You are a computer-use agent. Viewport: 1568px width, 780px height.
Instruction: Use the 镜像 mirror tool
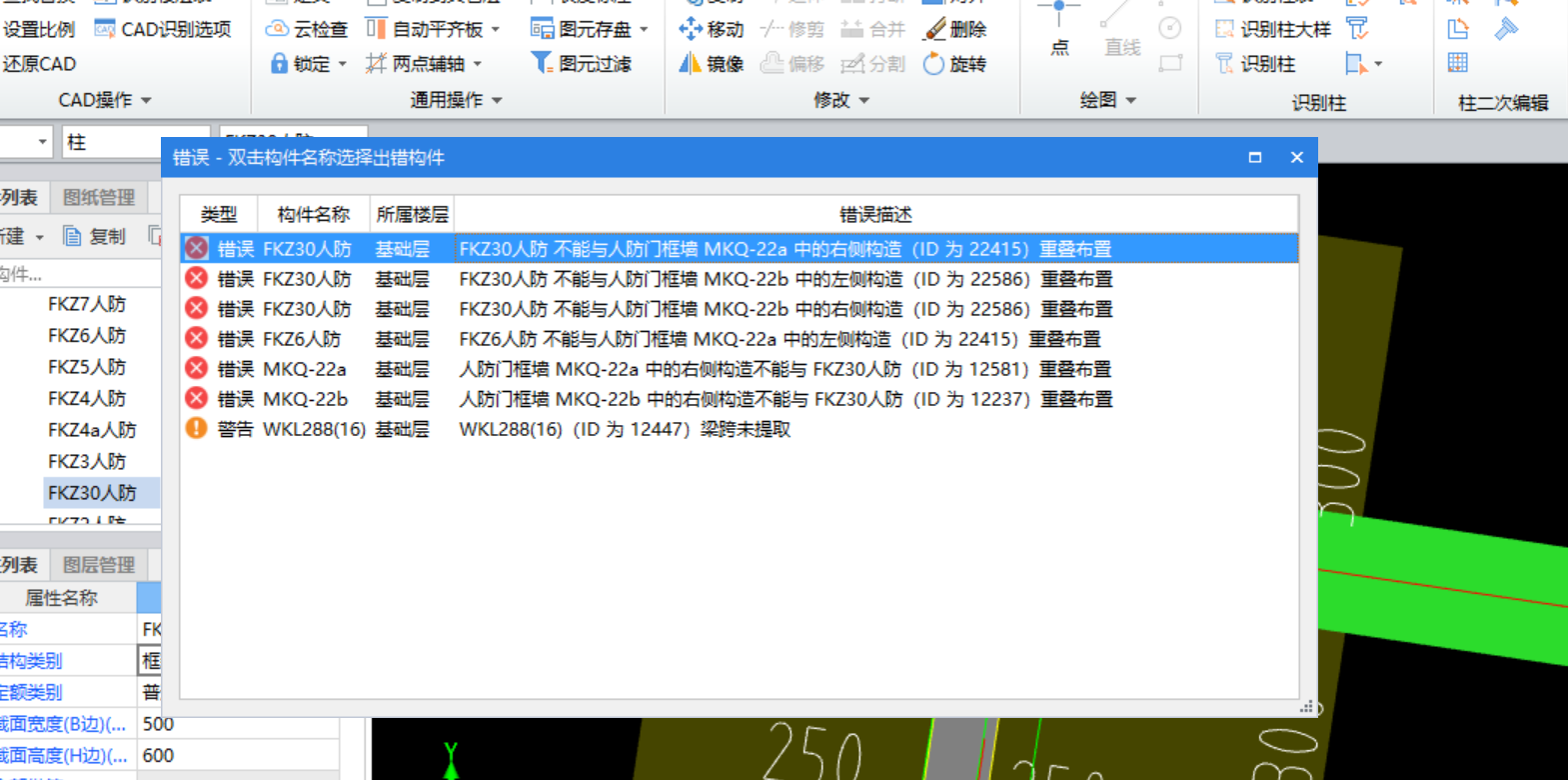(711, 64)
